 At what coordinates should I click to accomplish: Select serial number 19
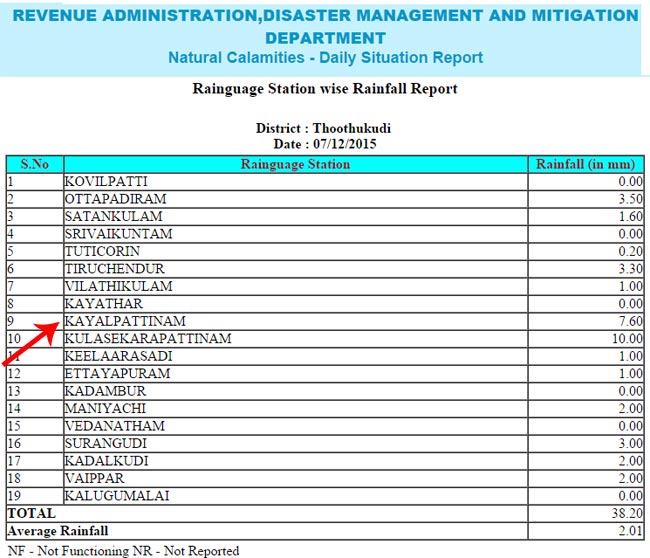pyautogui.click(x=14, y=496)
